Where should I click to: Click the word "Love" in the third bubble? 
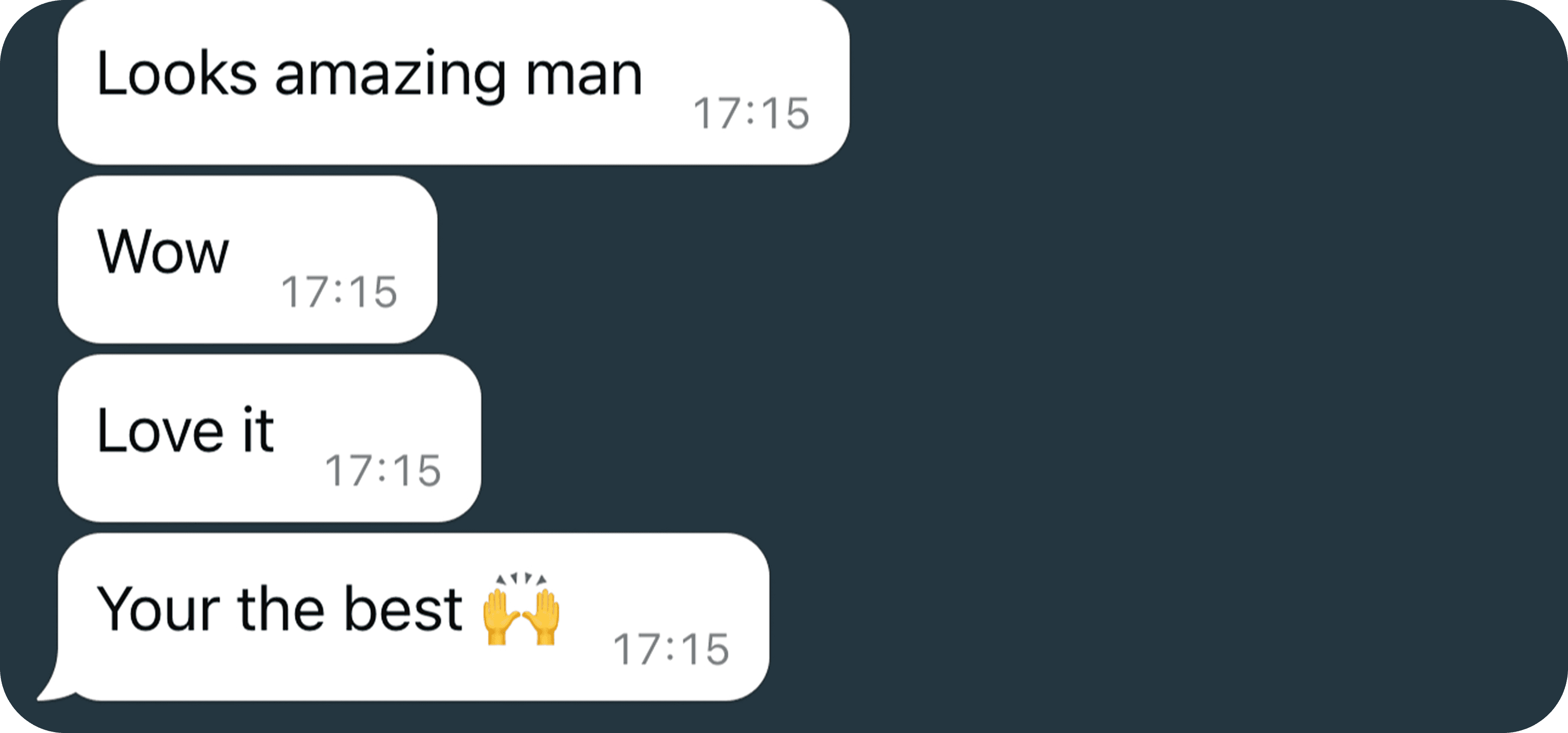161,431
